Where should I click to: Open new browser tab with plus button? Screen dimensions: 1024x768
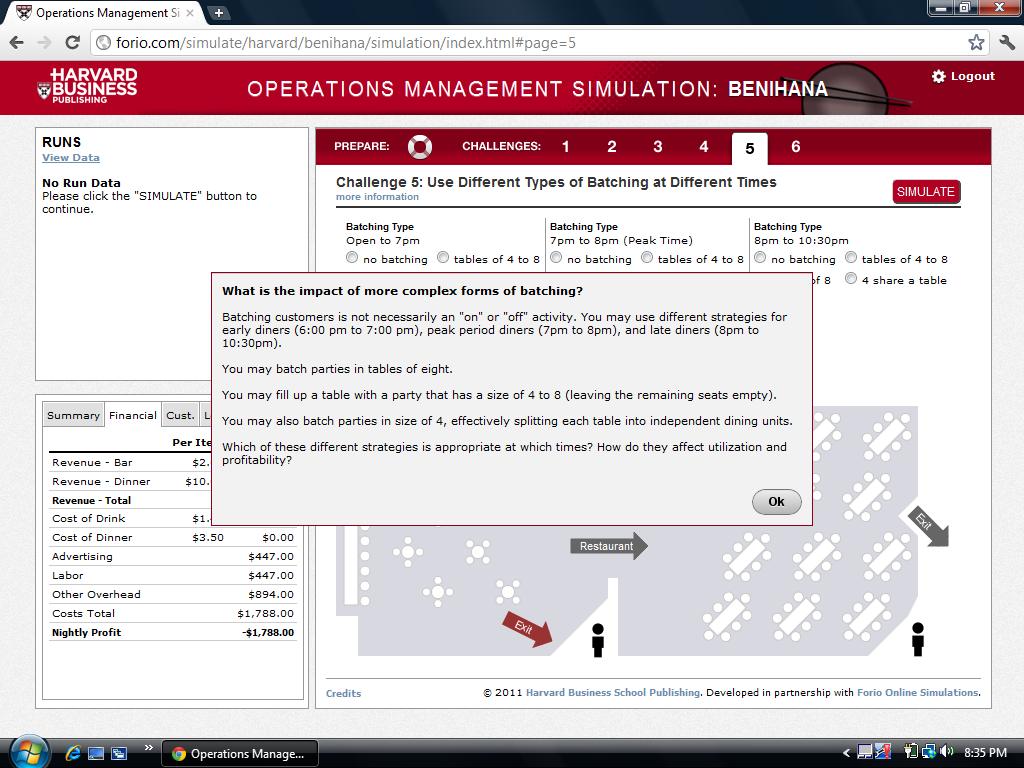pos(219,13)
